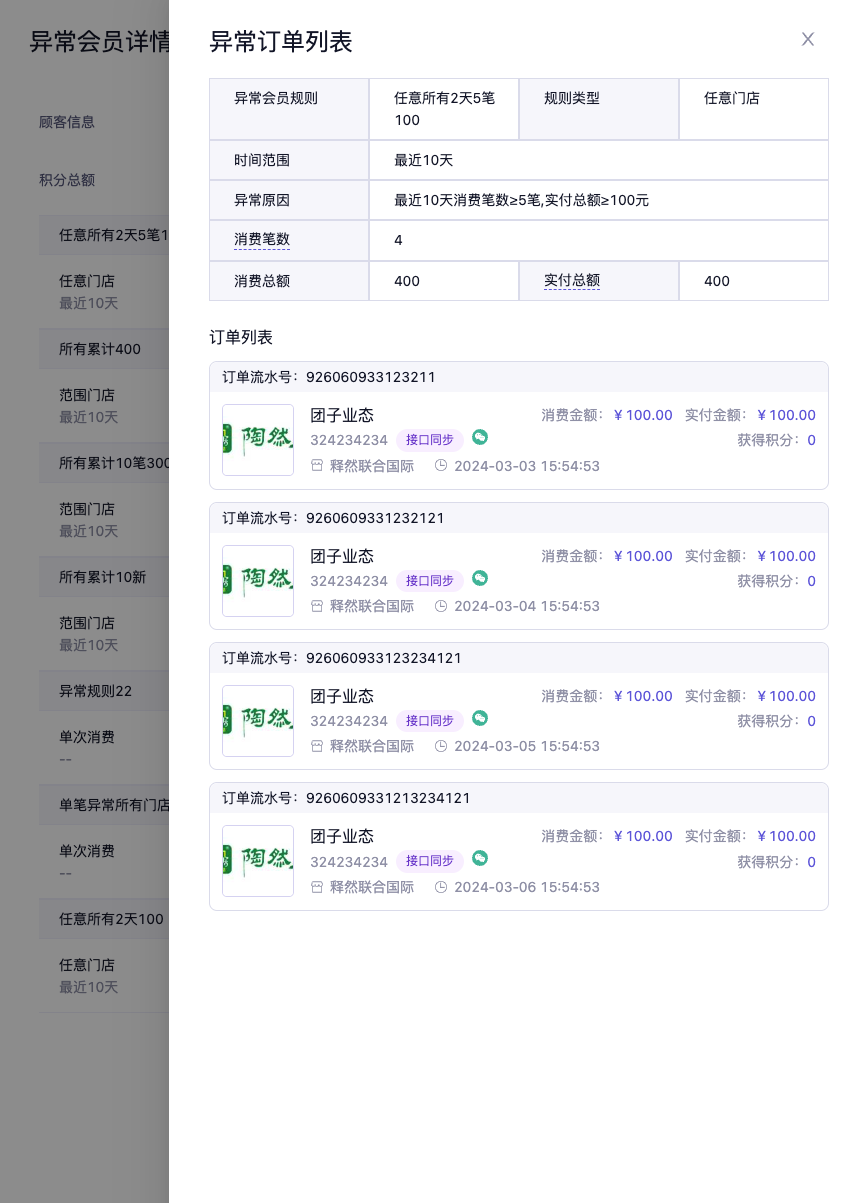The height and width of the screenshot is (1203, 861).
Task: Click 接口同步 tag on the 2024-03-03 order
Action: pos(429,440)
